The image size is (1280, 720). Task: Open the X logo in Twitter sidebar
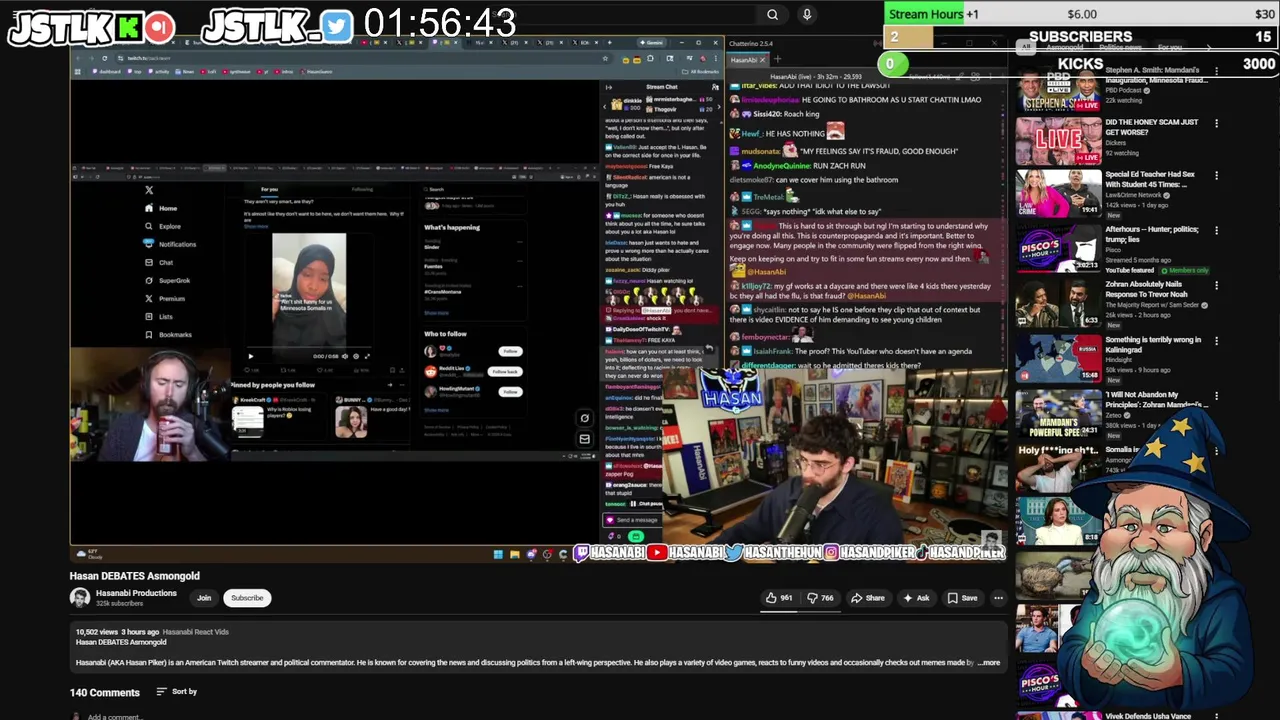click(x=149, y=190)
